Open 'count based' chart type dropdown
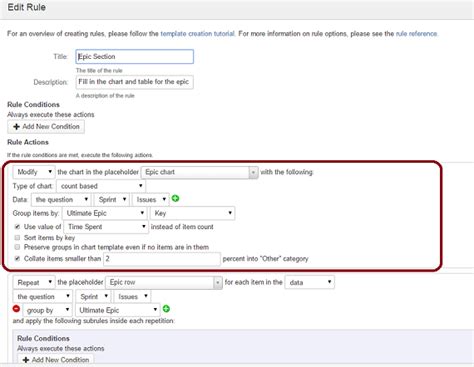The image size is (474, 367). (x=101, y=186)
